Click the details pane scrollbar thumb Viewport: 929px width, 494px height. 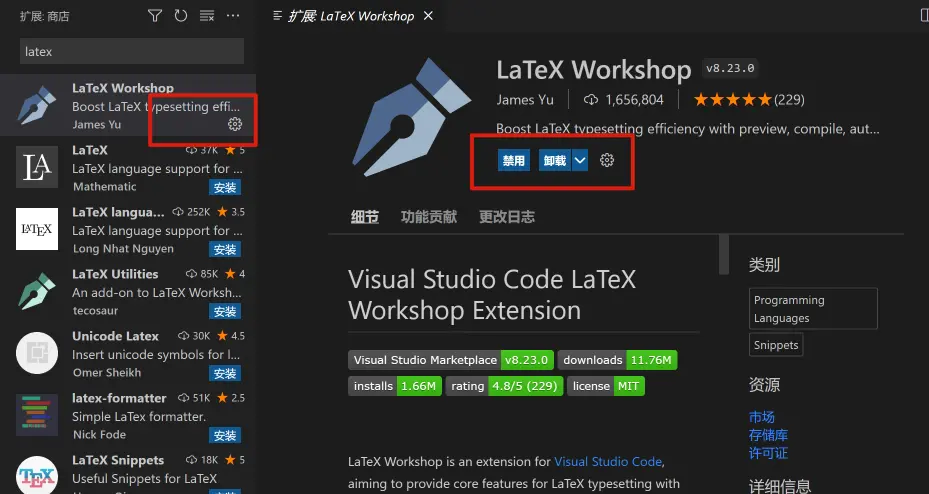coord(723,254)
